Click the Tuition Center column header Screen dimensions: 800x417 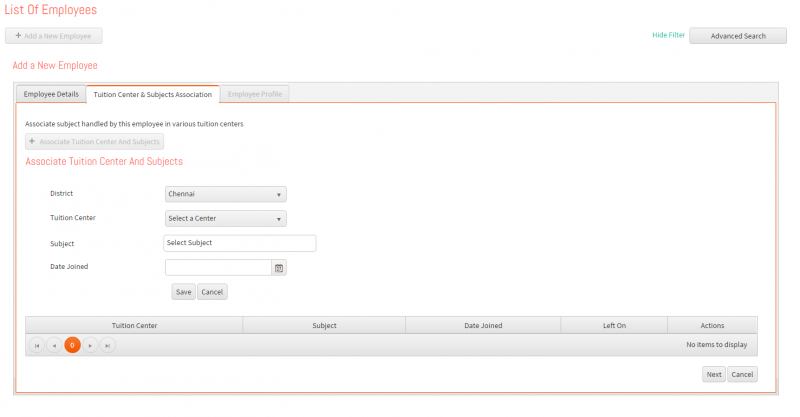pos(134,326)
